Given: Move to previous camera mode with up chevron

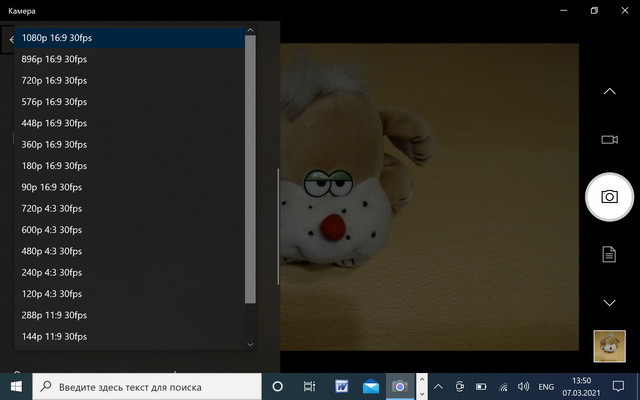Looking at the screenshot, I should pyautogui.click(x=609, y=91).
